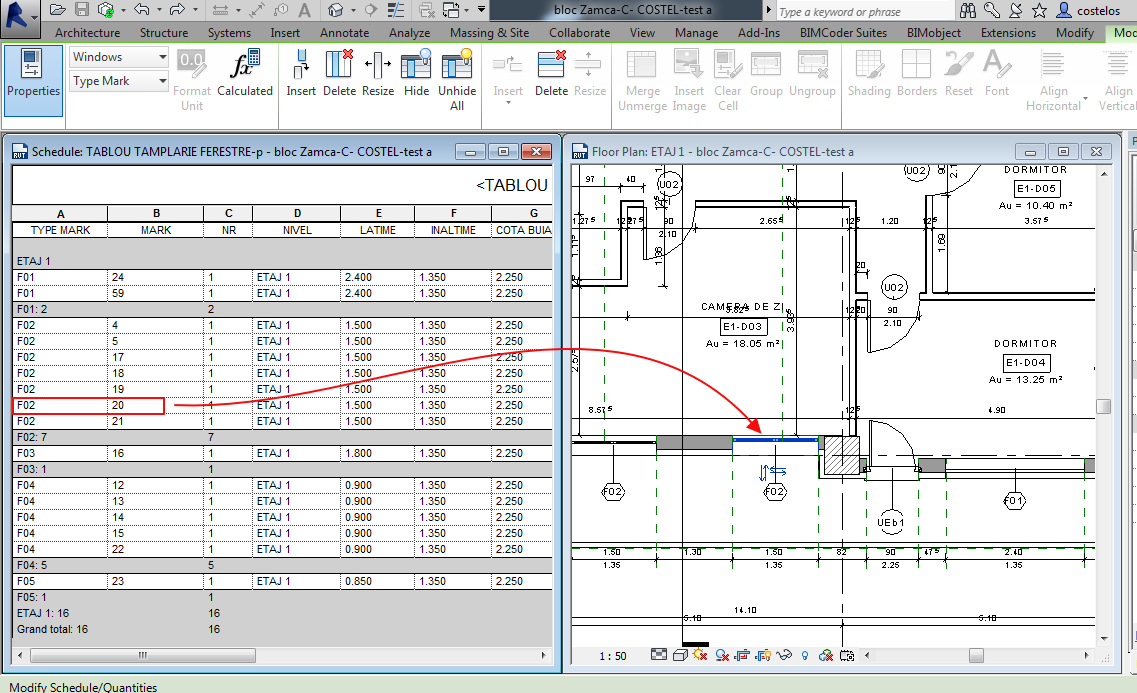The width and height of the screenshot is (1137, 693).
Task: Click the Visual Style cube icon
Action: pos(679,655)
